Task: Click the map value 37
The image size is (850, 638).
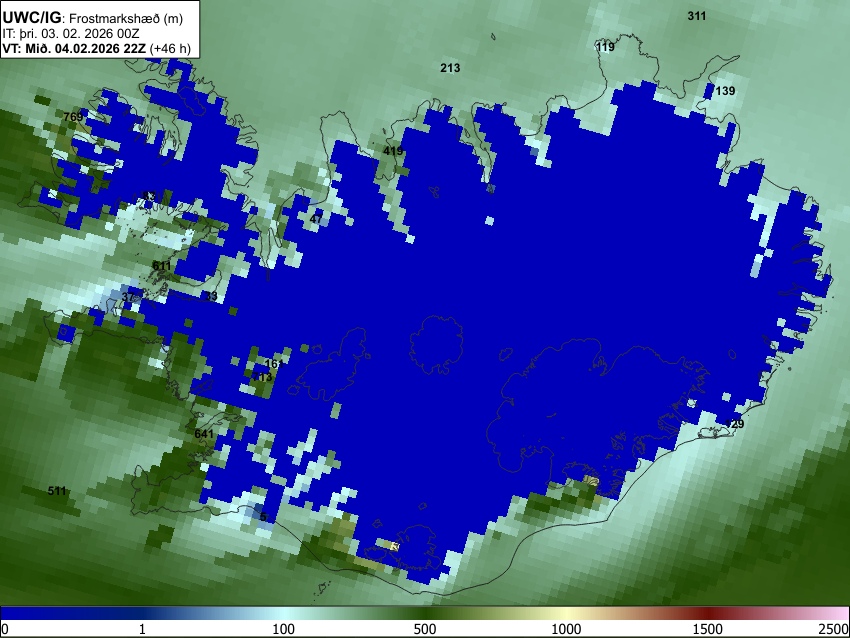Action: [128, 297]
